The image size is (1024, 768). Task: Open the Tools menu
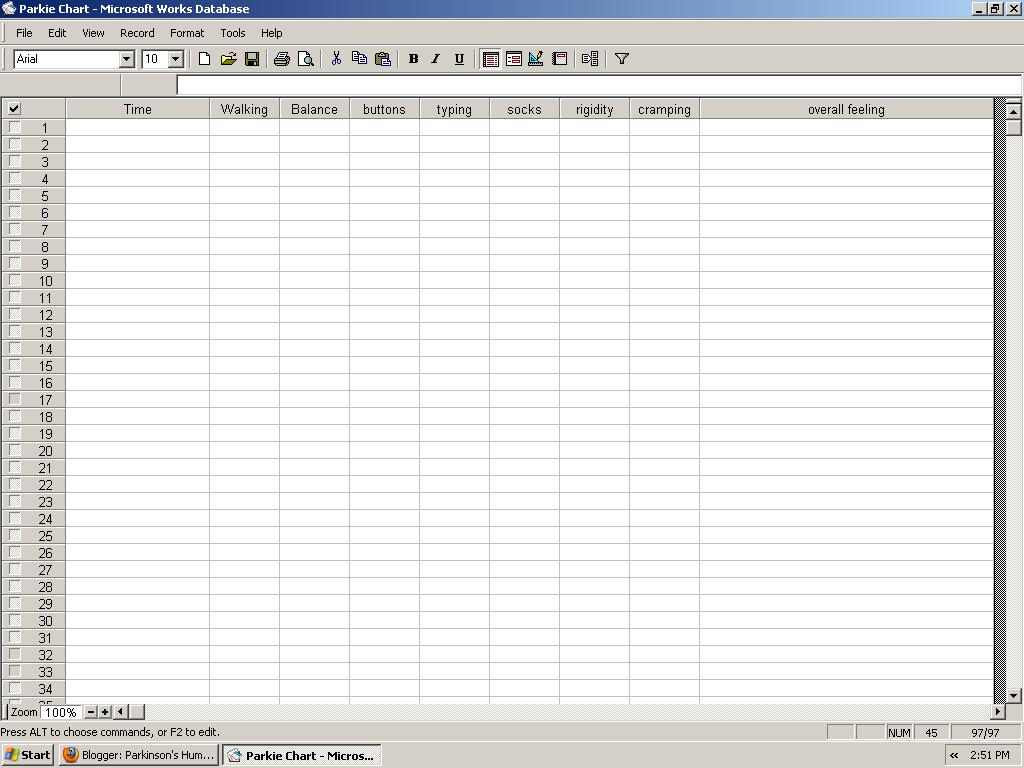232,33
